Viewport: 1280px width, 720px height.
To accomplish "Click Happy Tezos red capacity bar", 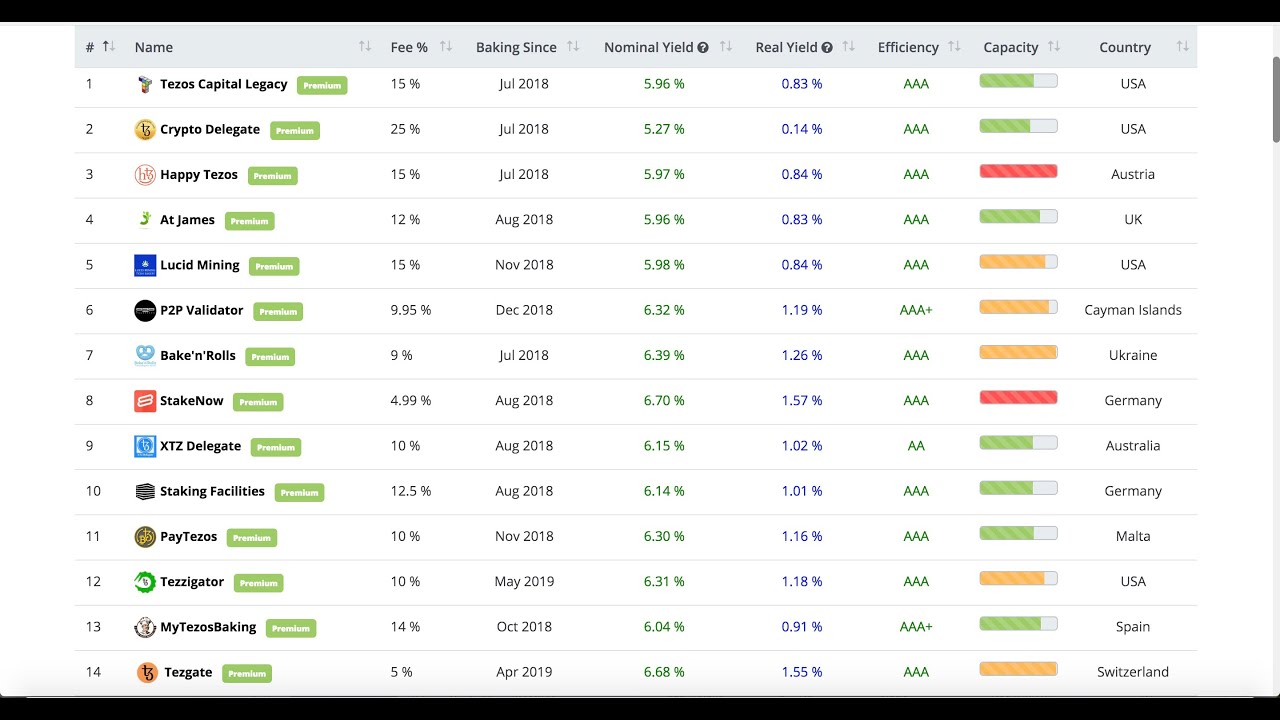I will point(1018,171).
